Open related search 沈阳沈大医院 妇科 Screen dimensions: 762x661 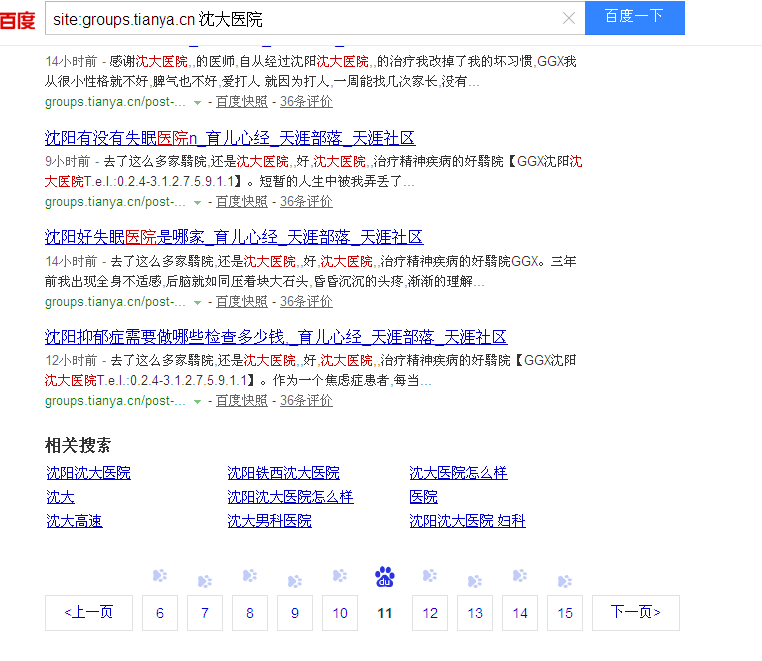click(x=468, y=521)
